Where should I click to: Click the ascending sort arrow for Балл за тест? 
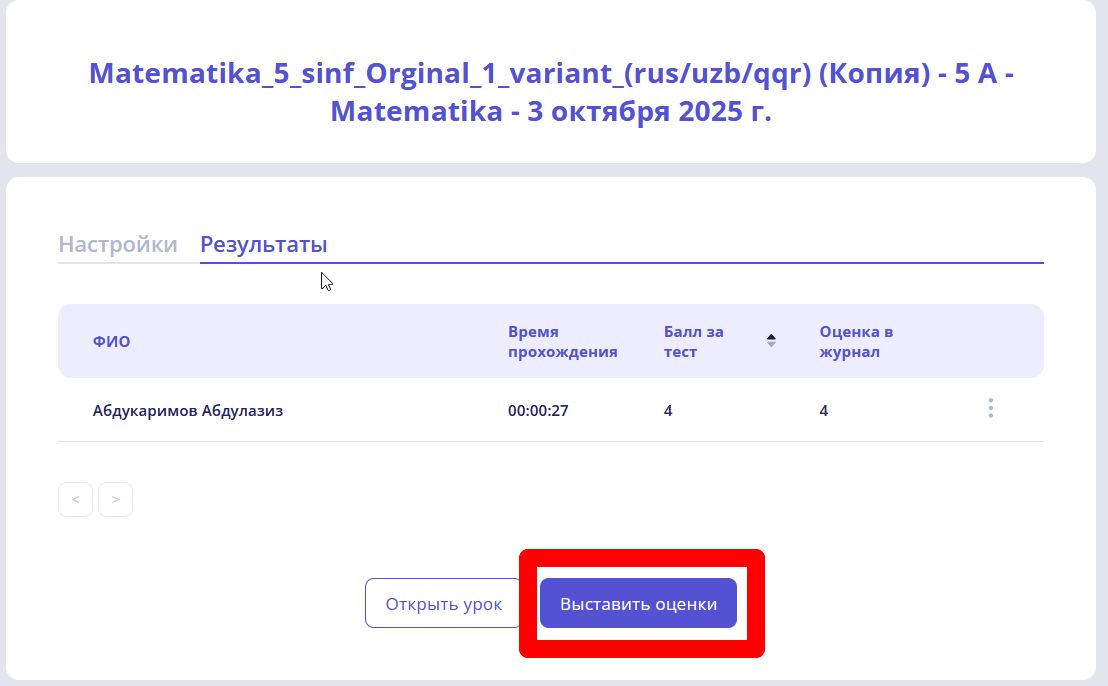[771, 336]
